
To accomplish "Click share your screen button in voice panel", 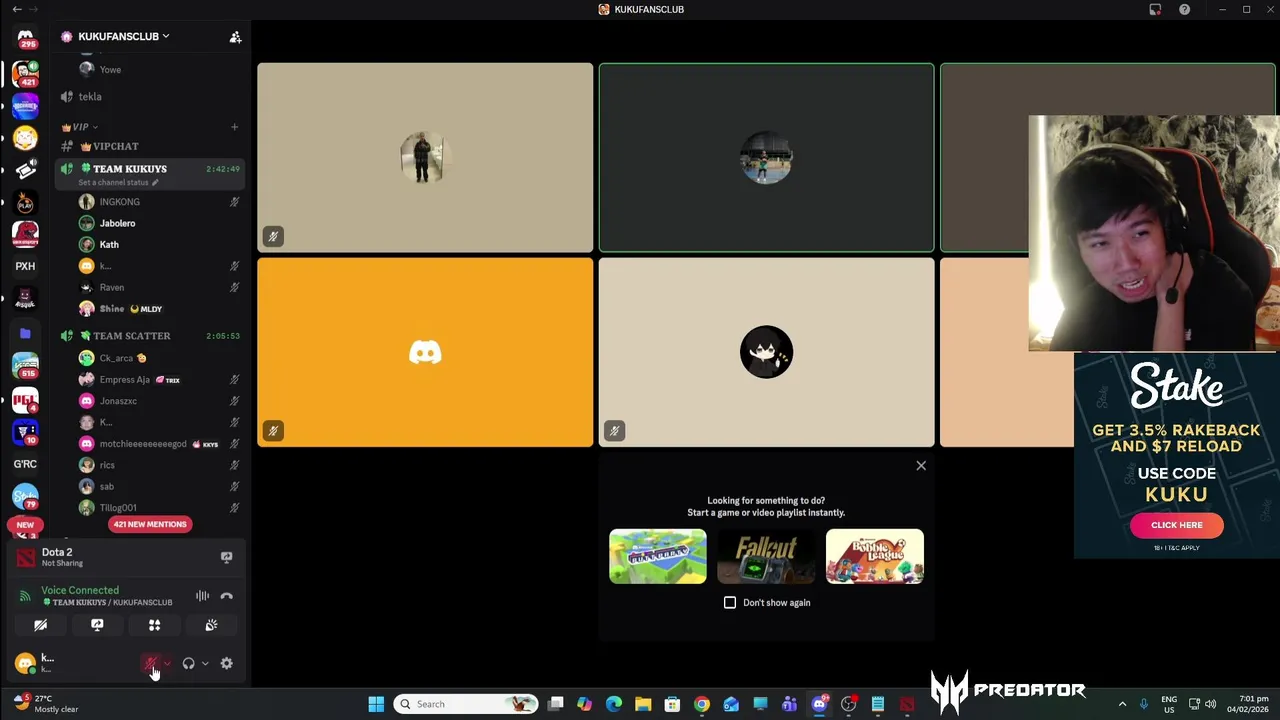I will tap(97, 625).
